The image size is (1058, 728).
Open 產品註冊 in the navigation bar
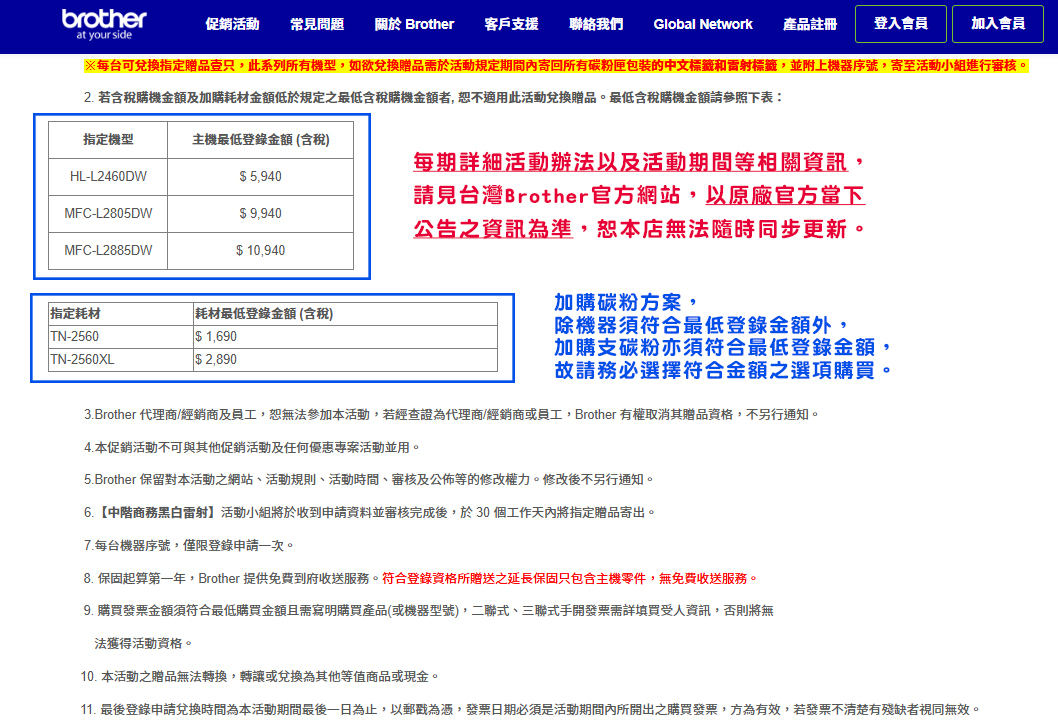(x=809, y=24)
